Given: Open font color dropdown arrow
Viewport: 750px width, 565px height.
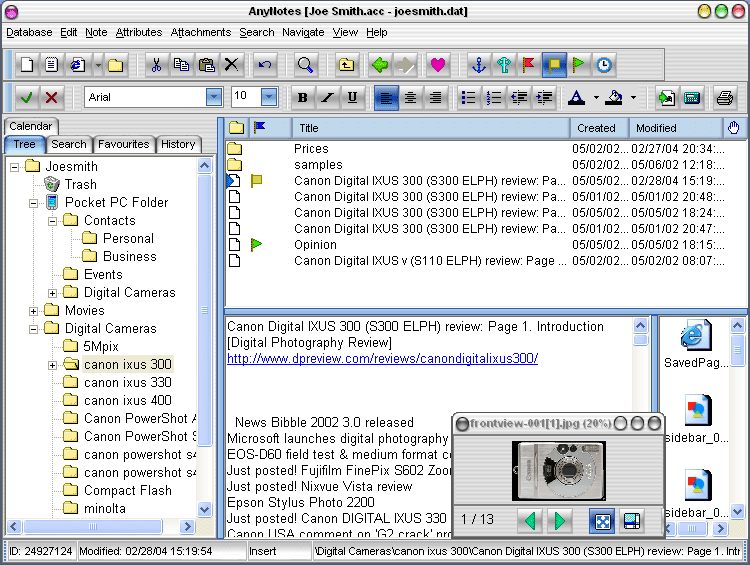Looking at the screenshot, I should [x=596, y=98].
